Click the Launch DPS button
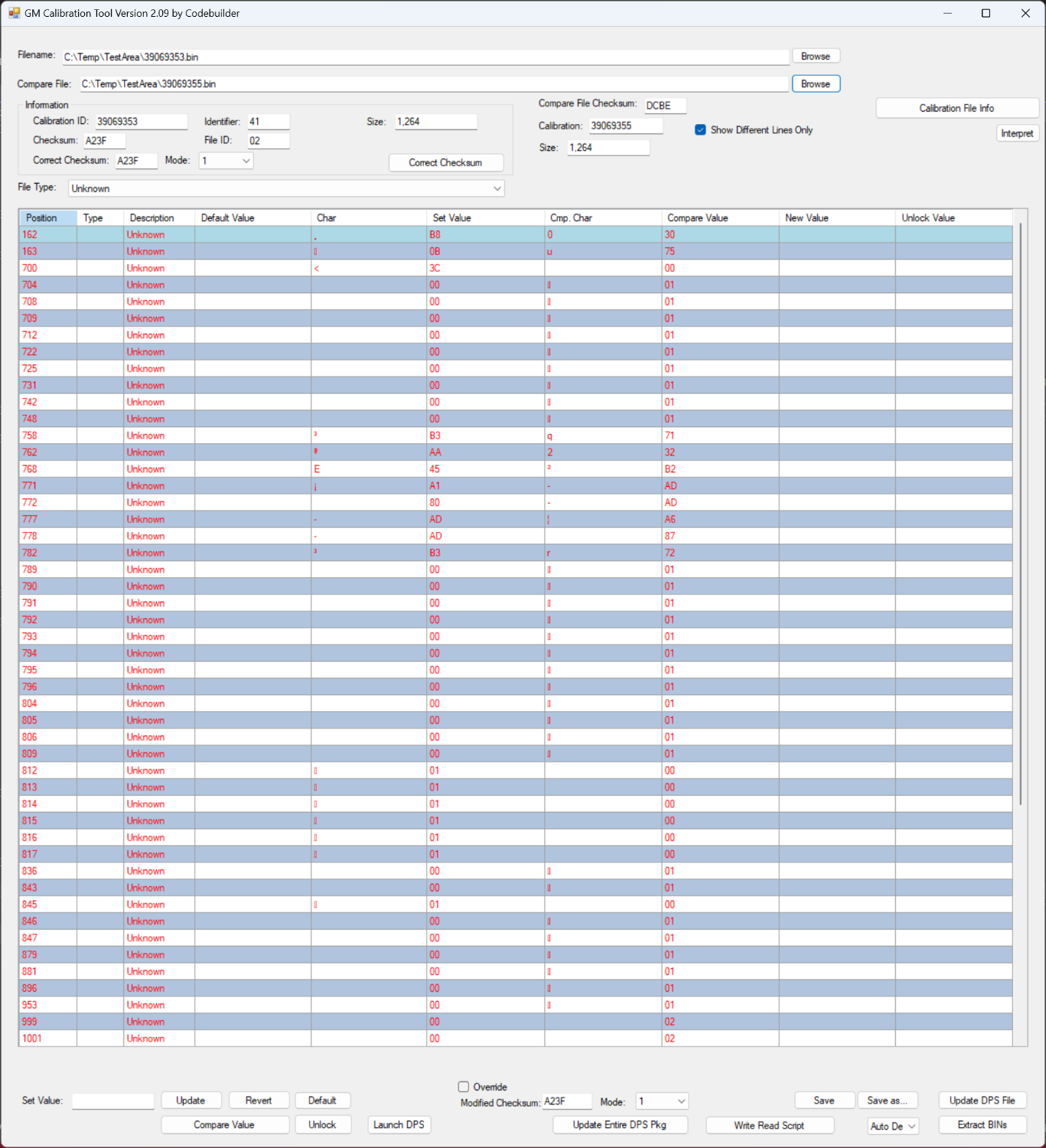1046x1148 pixels. pos(399,1124)
